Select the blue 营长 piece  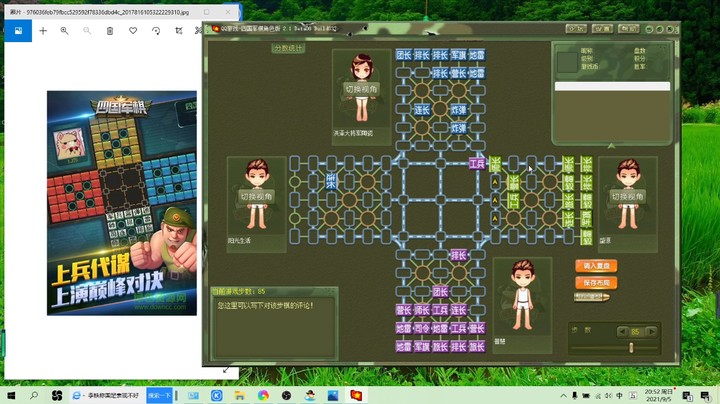point(458,73)
